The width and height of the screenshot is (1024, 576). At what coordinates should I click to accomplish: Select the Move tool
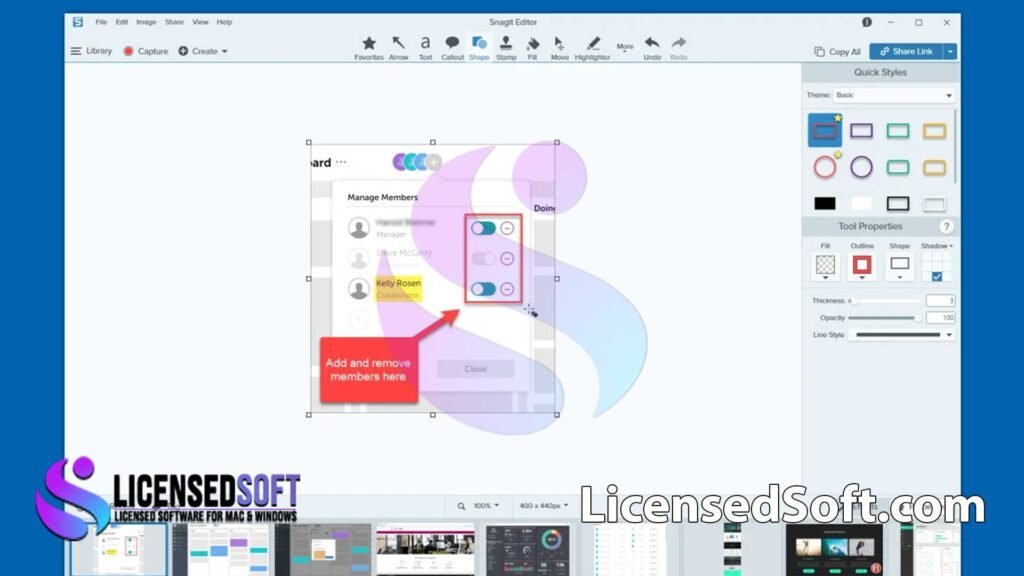[559, 48]
